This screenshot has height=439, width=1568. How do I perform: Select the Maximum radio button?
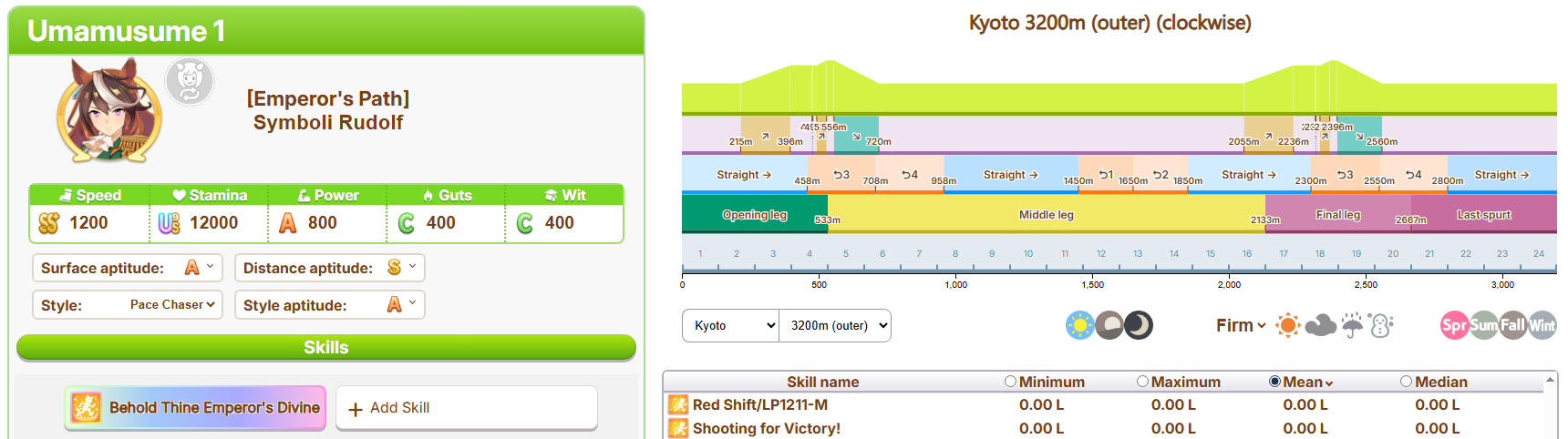click(x=1142, y=382)
